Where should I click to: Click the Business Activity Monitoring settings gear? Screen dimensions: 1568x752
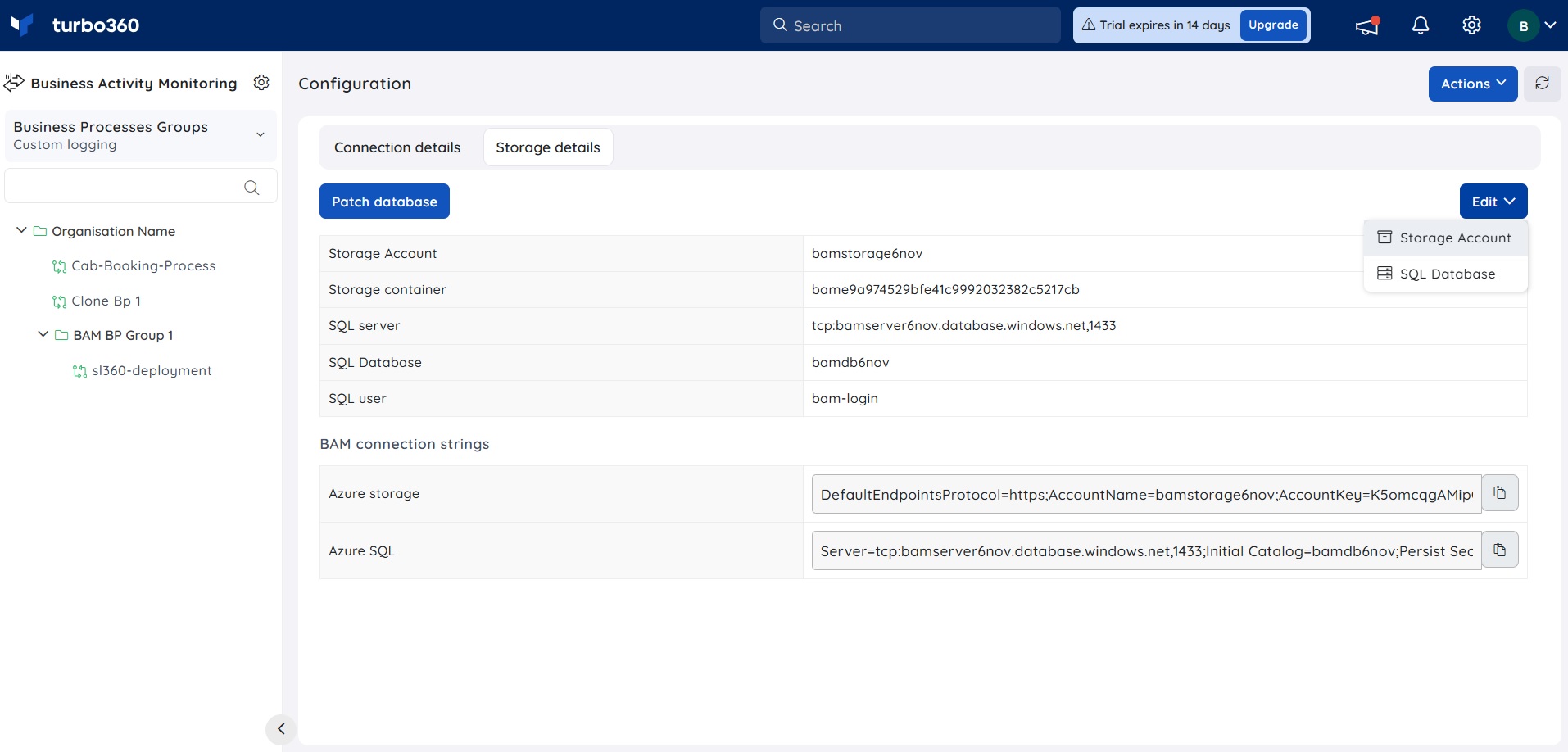261,83
